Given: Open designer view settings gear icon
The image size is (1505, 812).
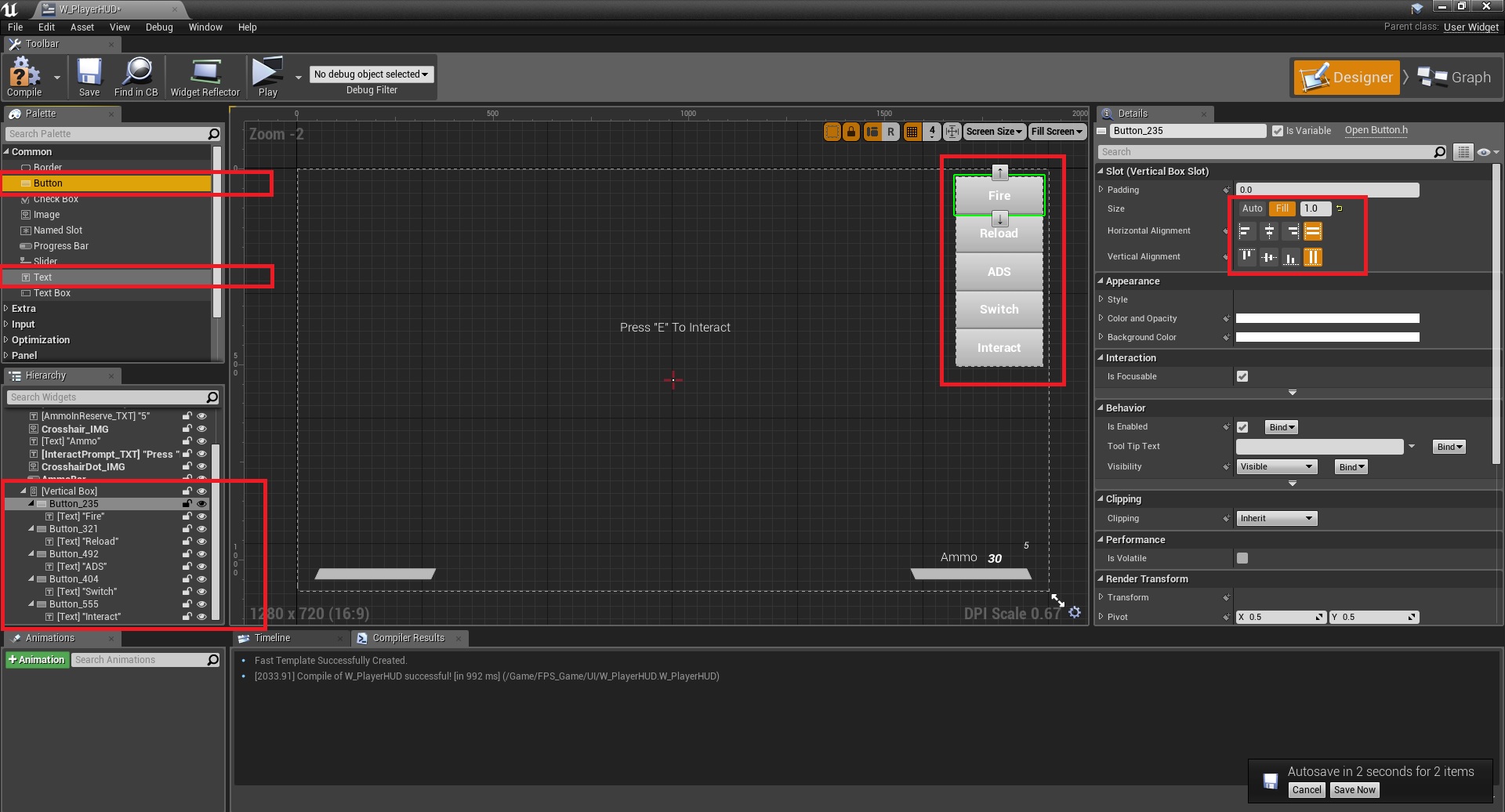Looking at the screenshot, I should [x=1075, y=612].
